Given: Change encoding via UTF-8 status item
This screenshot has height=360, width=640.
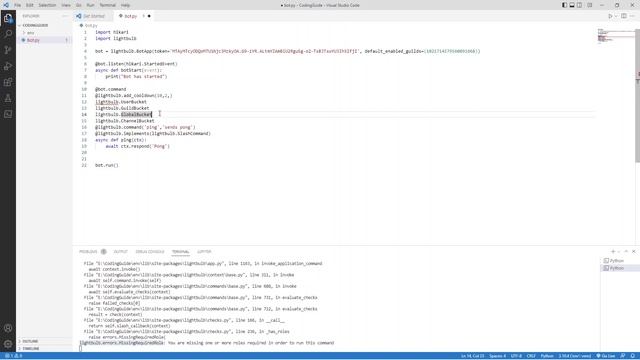Looking at the screenshot, I should click(516, 356).
